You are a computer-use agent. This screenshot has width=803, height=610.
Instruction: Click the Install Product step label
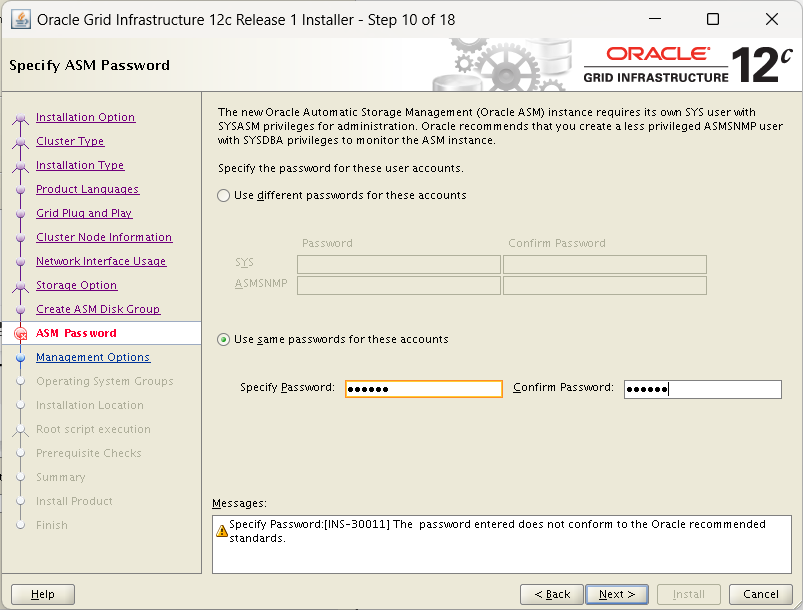point(74,501)
